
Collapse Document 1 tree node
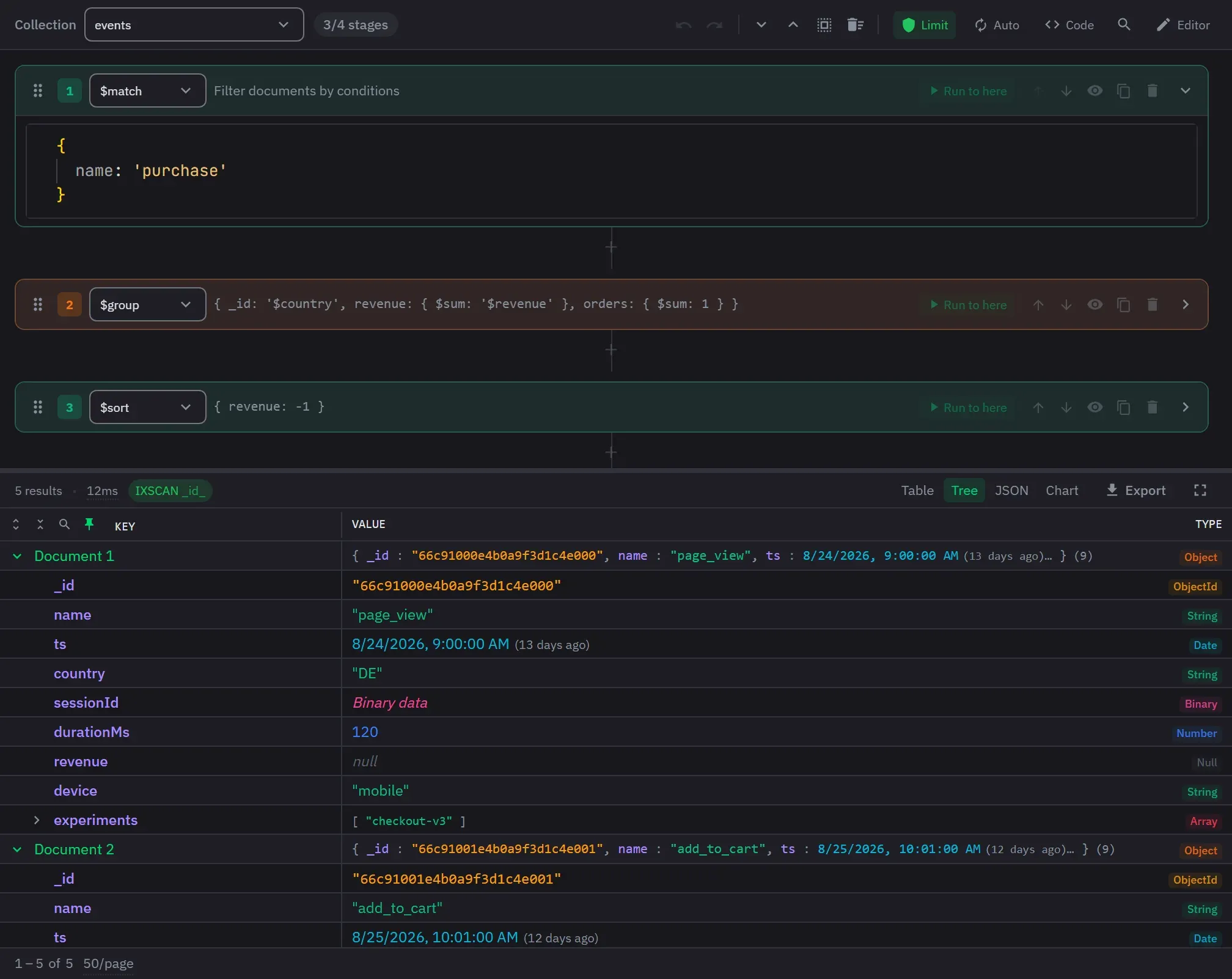coord(18,556)
